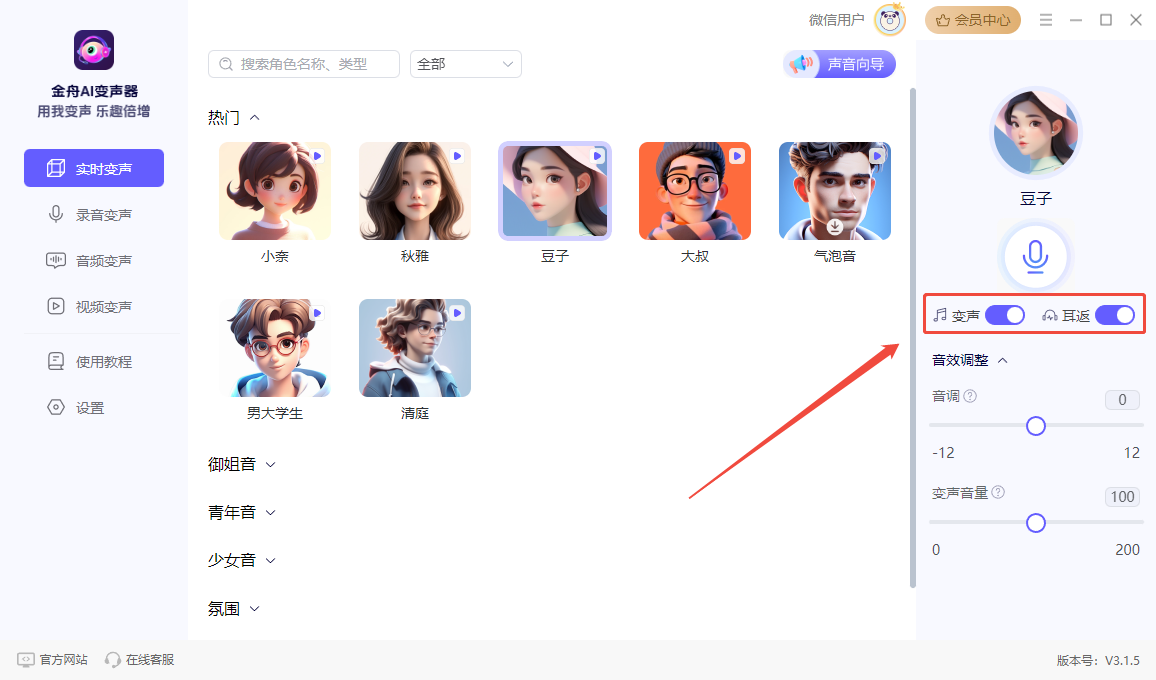Play preview for 男大学生 voice
Viewport: 1156px width, 680px height.
point(317,313)
